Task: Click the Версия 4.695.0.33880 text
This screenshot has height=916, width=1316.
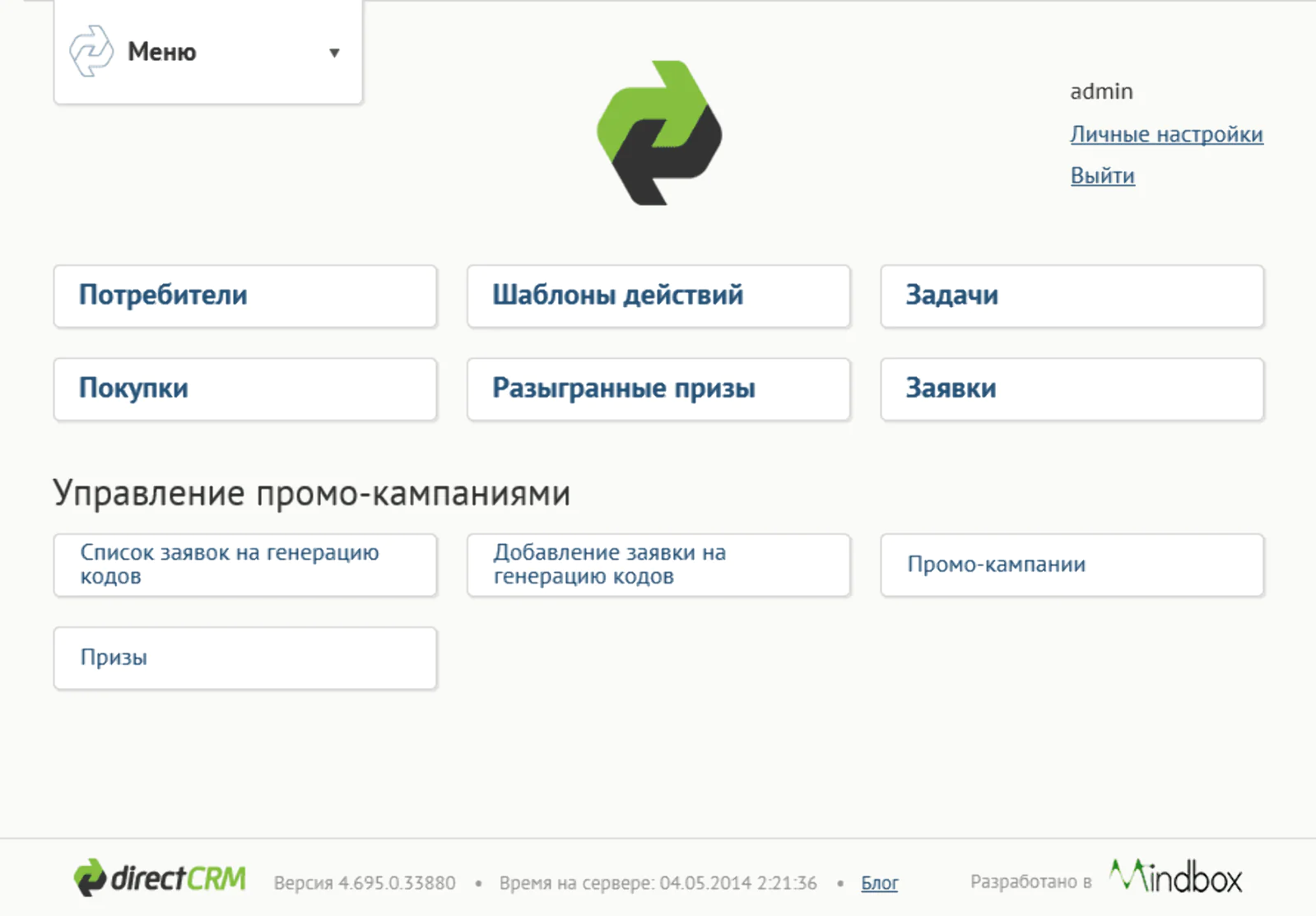Action: pyautogui.click(x=365, y=883)
